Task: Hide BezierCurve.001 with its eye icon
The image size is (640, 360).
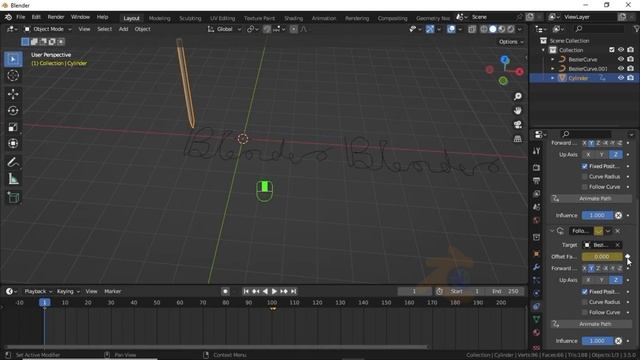Action: pyautogui.click(x=621, y=69)
